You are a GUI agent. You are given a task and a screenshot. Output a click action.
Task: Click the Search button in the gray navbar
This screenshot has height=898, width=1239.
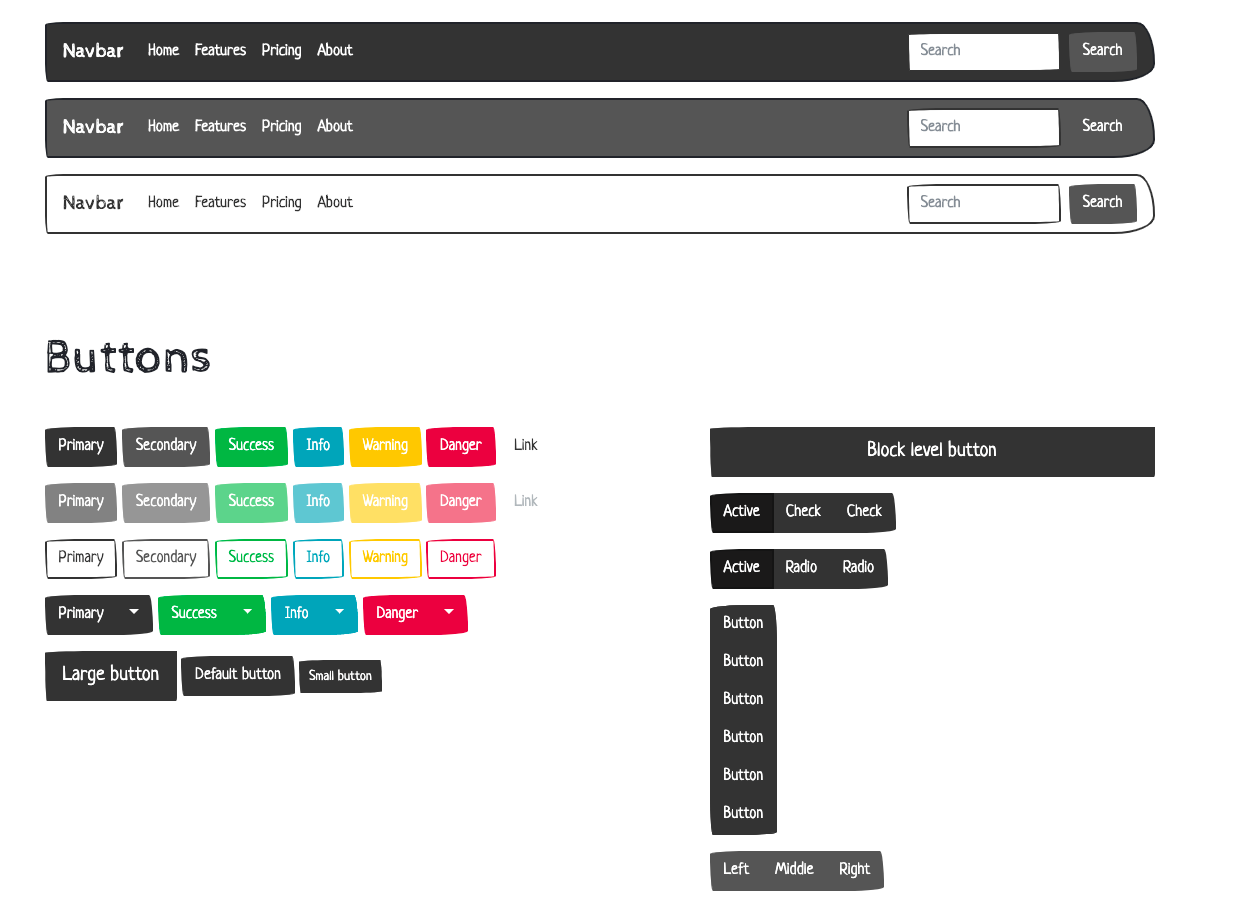point(1103,128)
